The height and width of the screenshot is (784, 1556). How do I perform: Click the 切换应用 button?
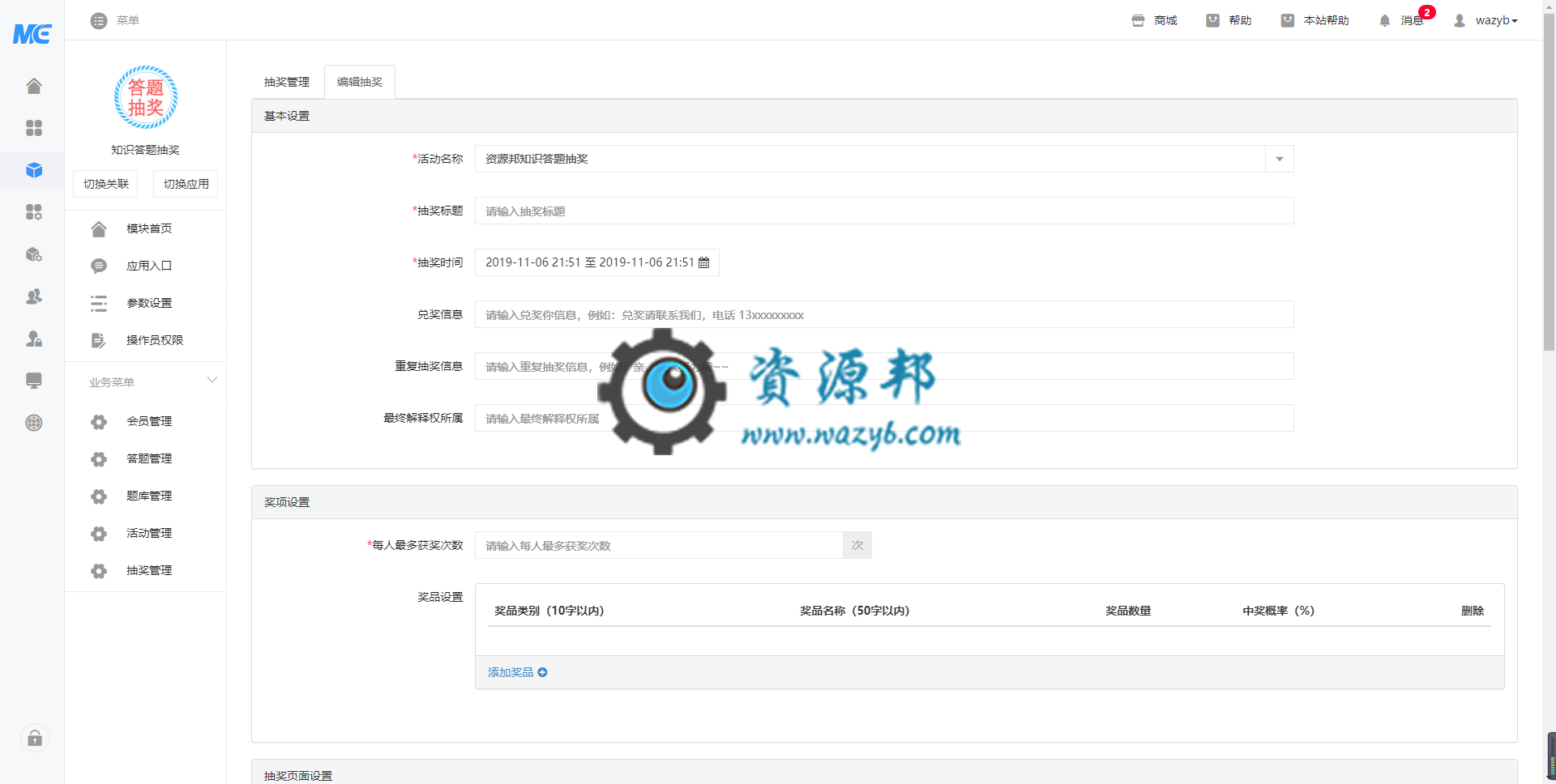(186, 184)
